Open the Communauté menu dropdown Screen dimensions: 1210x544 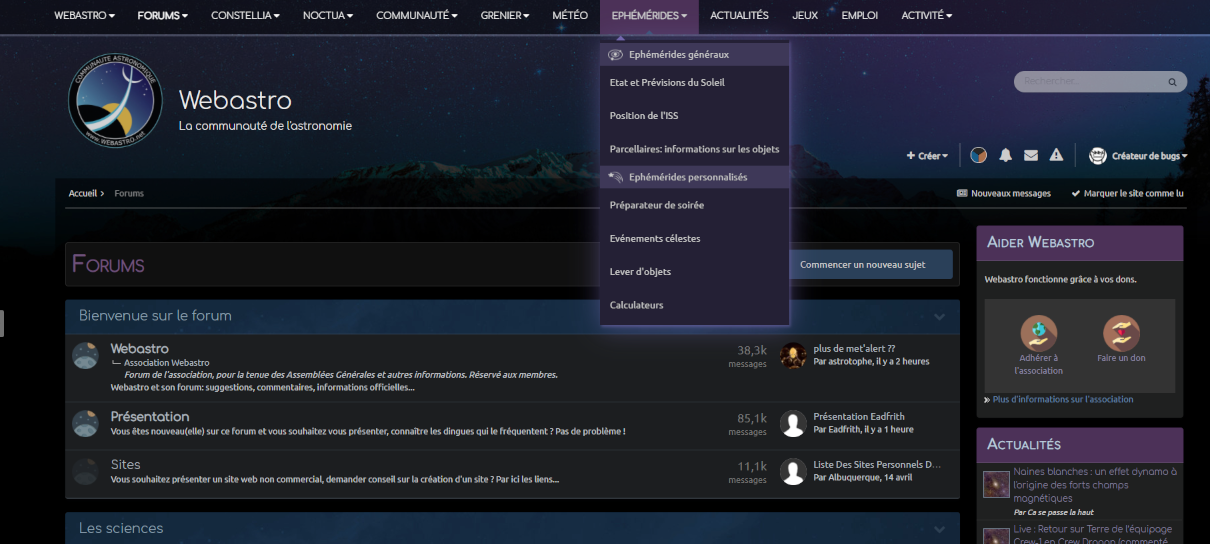416,16
